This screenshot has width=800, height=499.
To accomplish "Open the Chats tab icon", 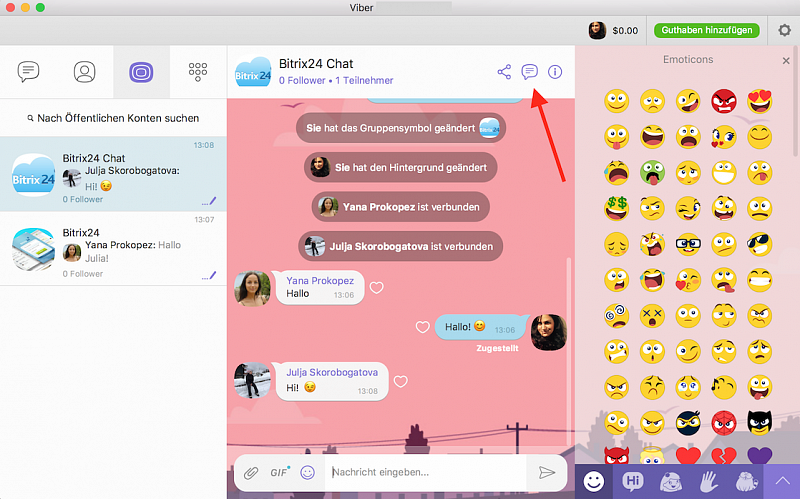I will (x=28, y=71).
